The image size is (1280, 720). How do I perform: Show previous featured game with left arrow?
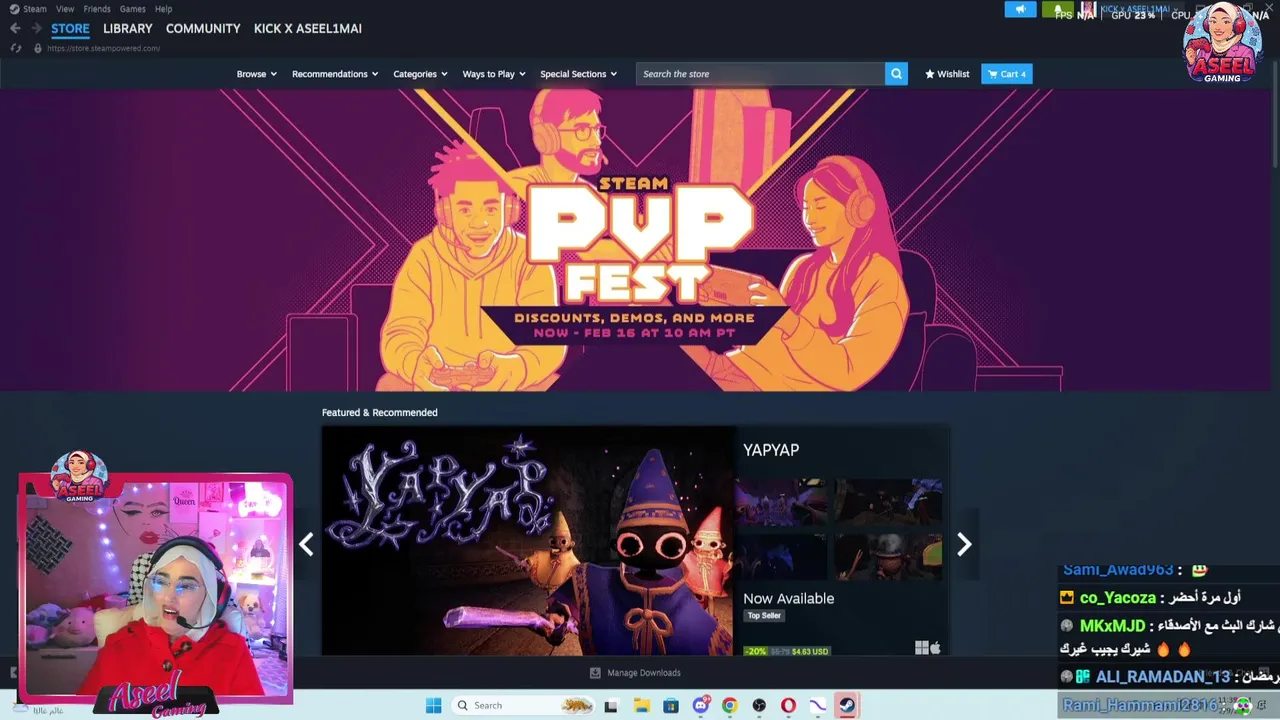point(307,544)
